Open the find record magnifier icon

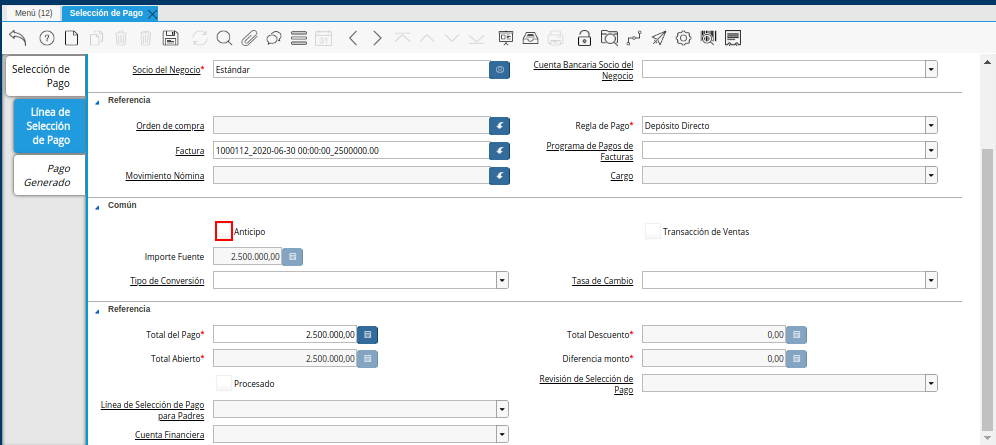(224, 38)
